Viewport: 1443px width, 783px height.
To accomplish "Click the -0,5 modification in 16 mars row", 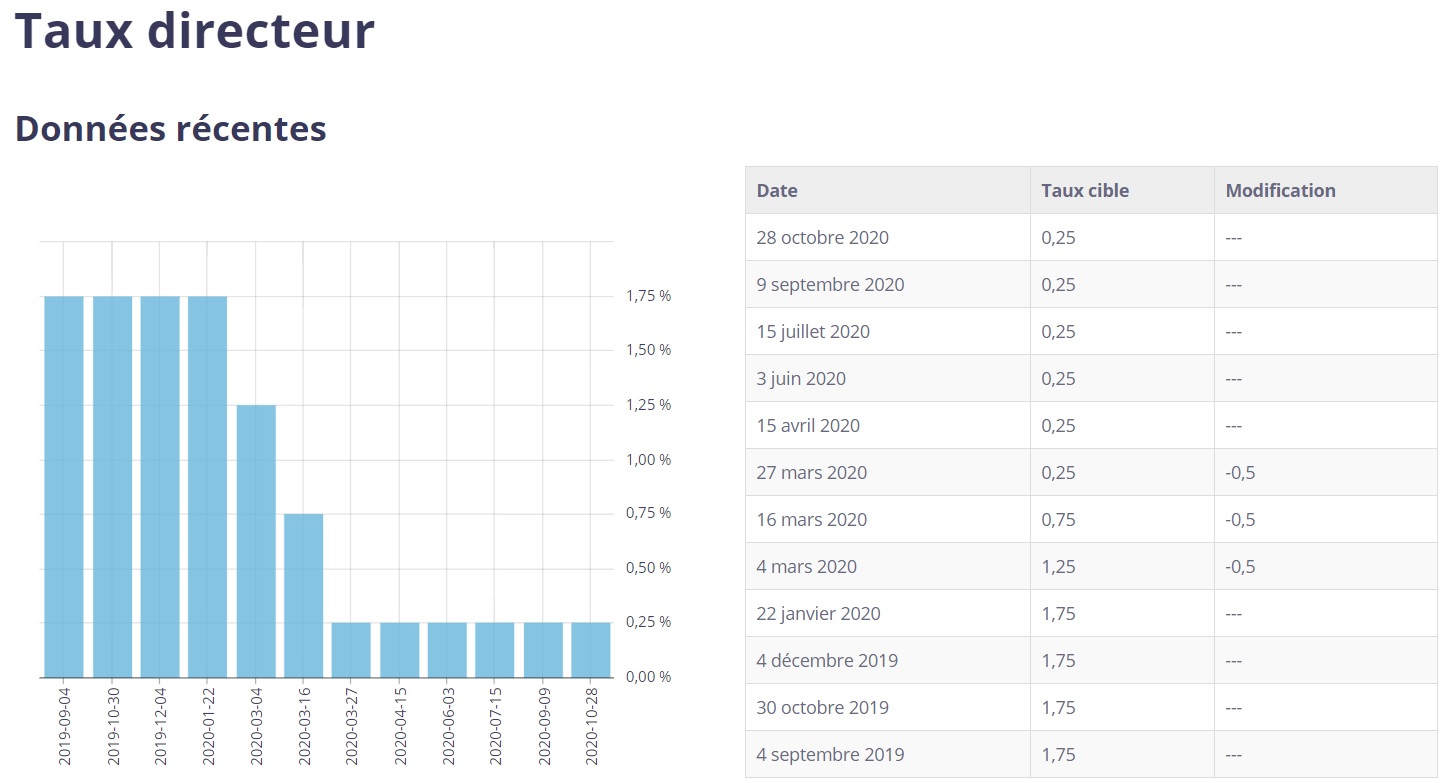I will coord(1241,520).
